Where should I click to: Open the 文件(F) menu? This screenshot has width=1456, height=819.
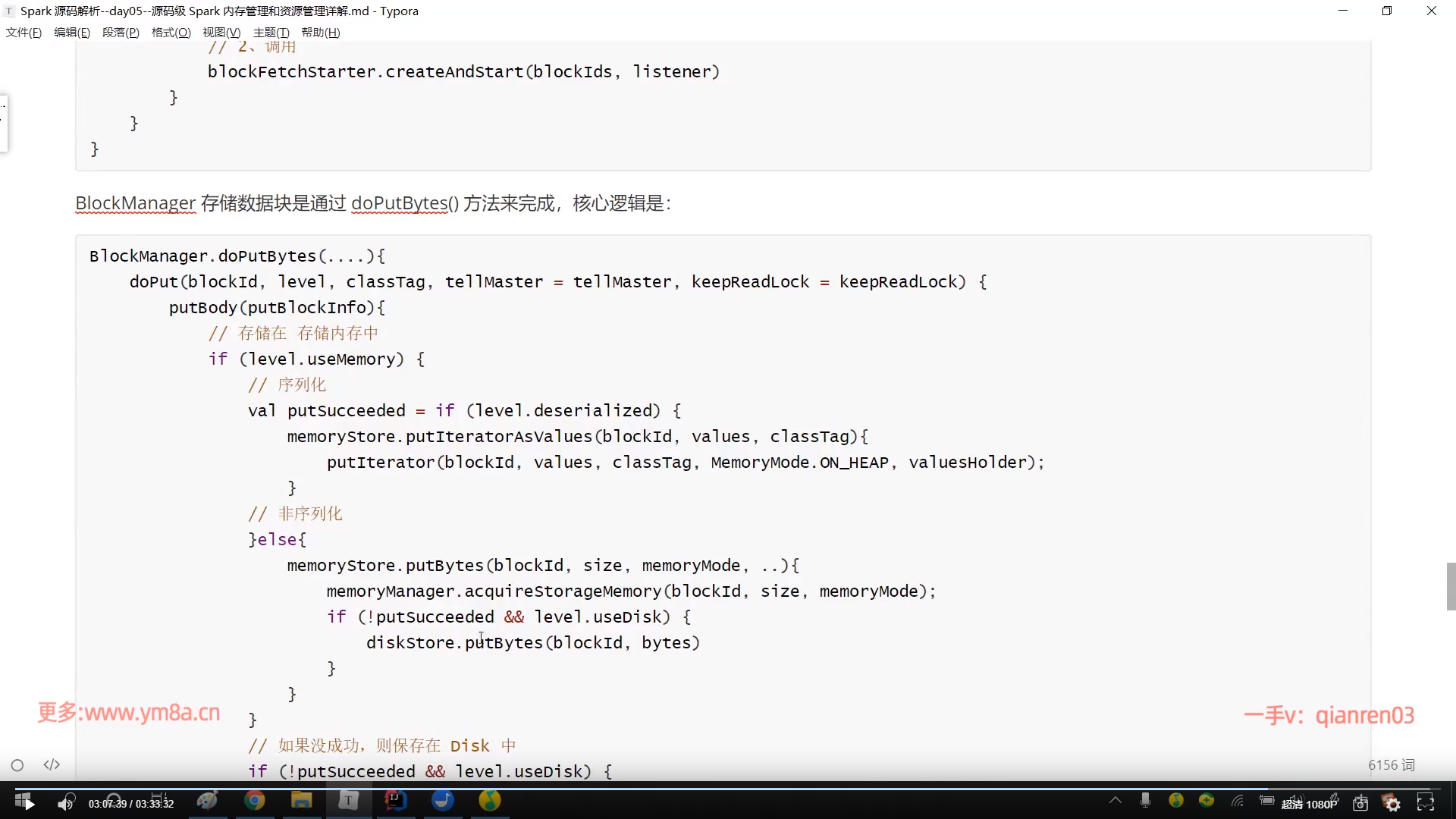click(24, 33)
